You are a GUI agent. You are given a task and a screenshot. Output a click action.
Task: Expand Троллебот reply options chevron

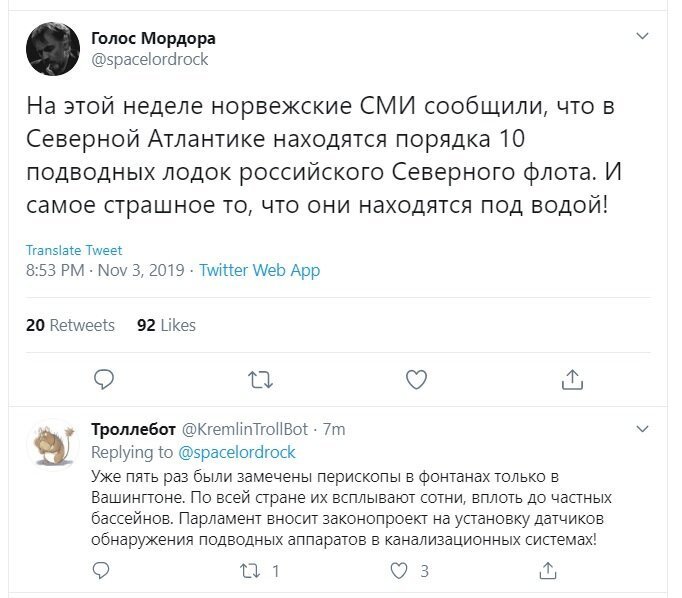(642, 429)
